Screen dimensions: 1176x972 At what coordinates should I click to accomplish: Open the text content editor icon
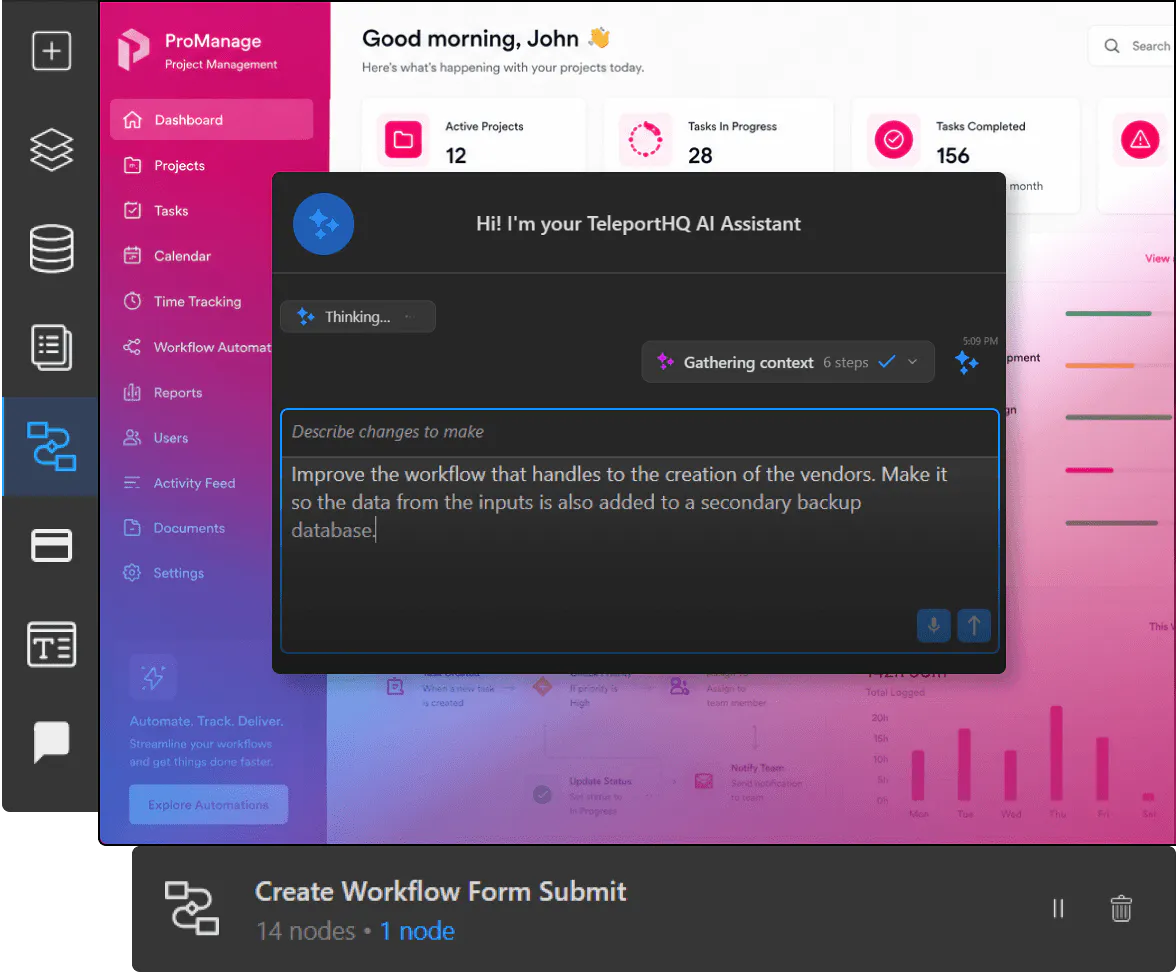coord(51,644)
